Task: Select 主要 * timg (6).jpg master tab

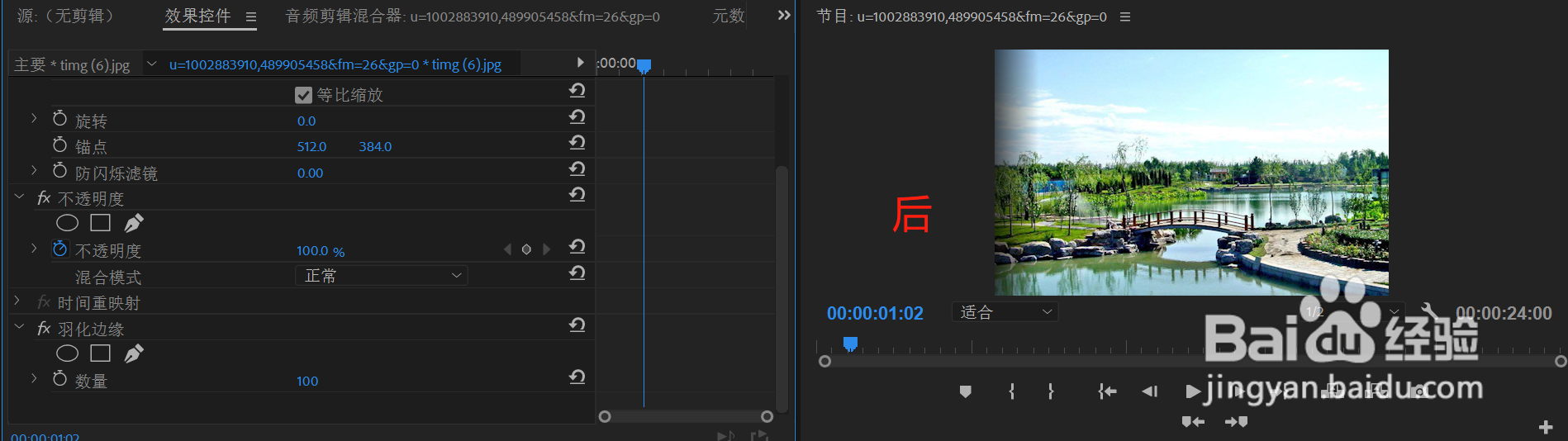Action: [72, 64]
